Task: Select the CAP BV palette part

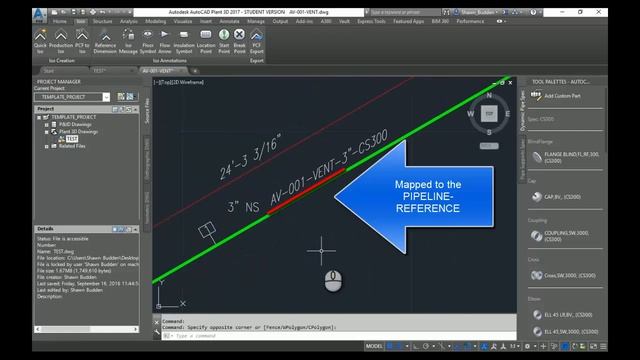Action: 556,197
